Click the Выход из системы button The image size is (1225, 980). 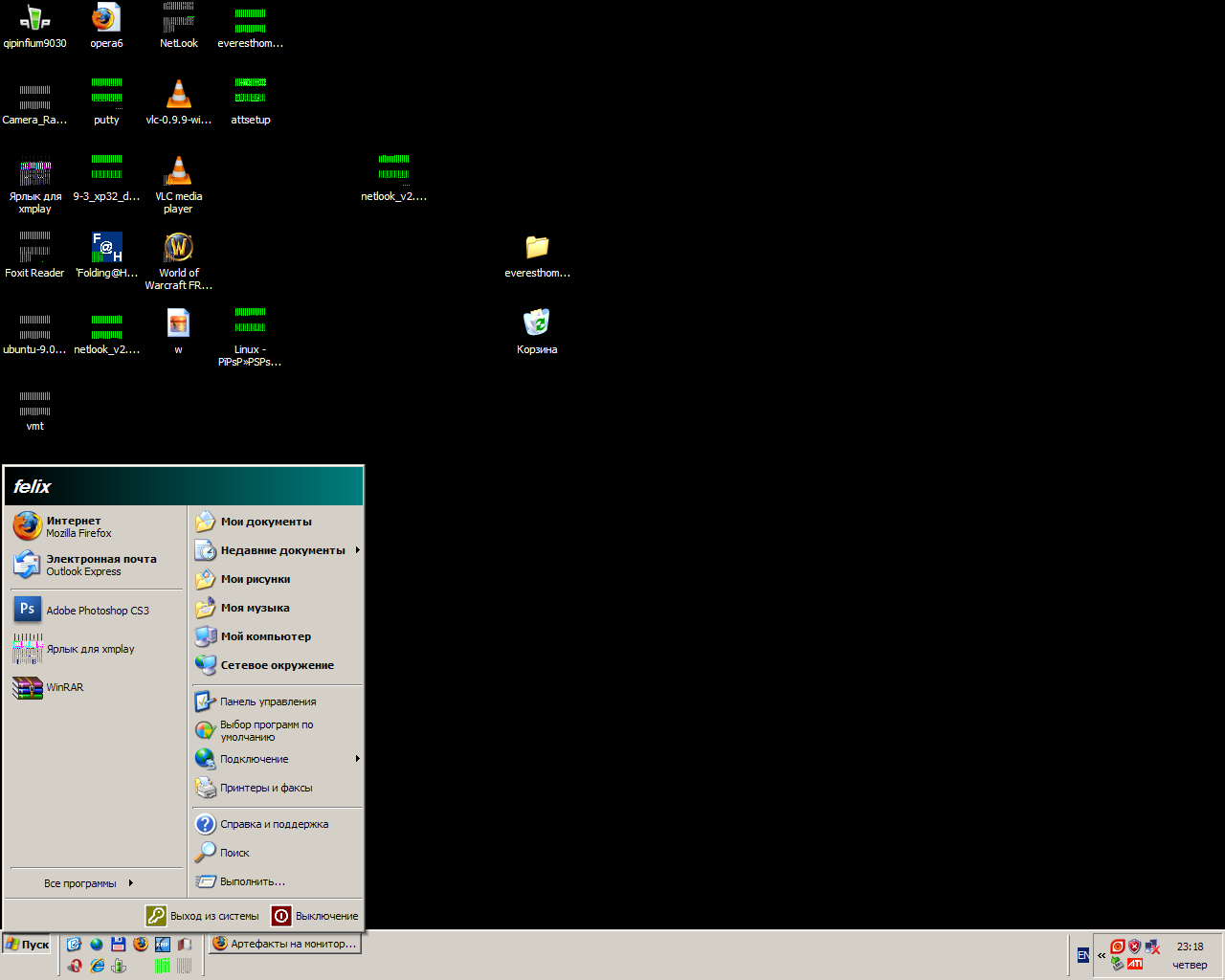tap(203, 916)
